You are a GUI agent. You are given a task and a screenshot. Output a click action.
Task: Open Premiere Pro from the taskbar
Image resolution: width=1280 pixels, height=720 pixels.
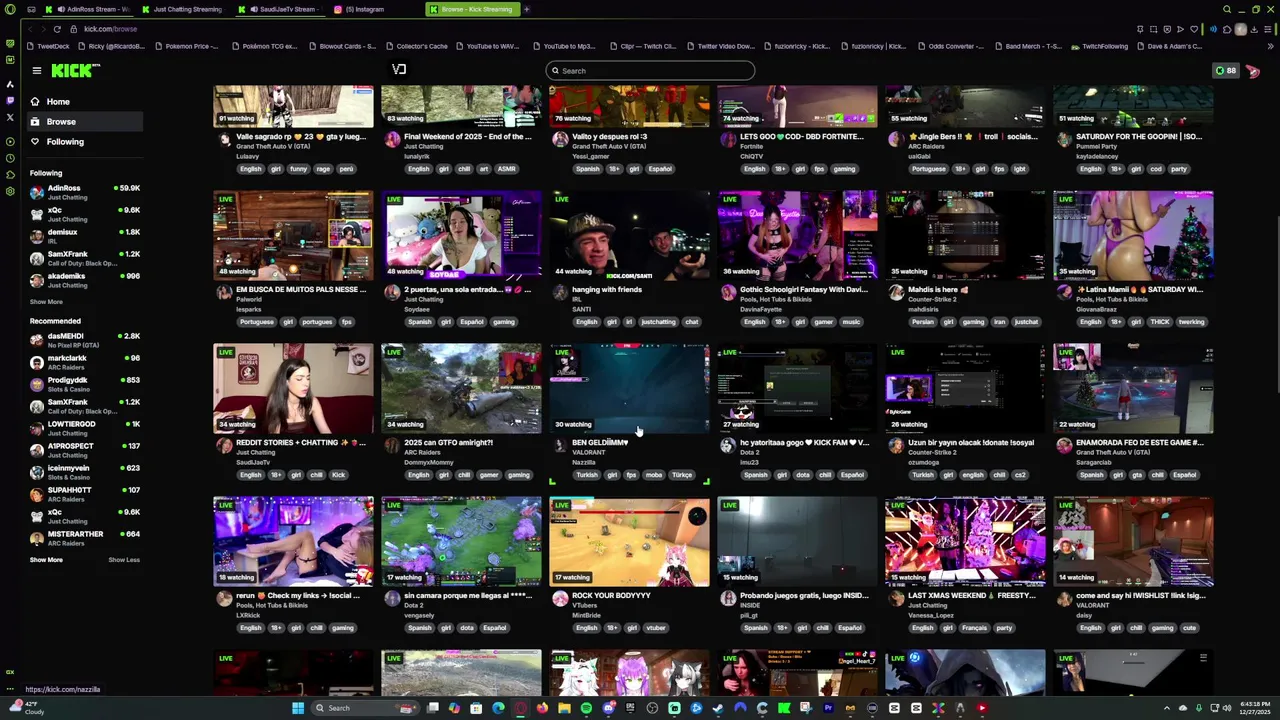[x=828, y=708]
